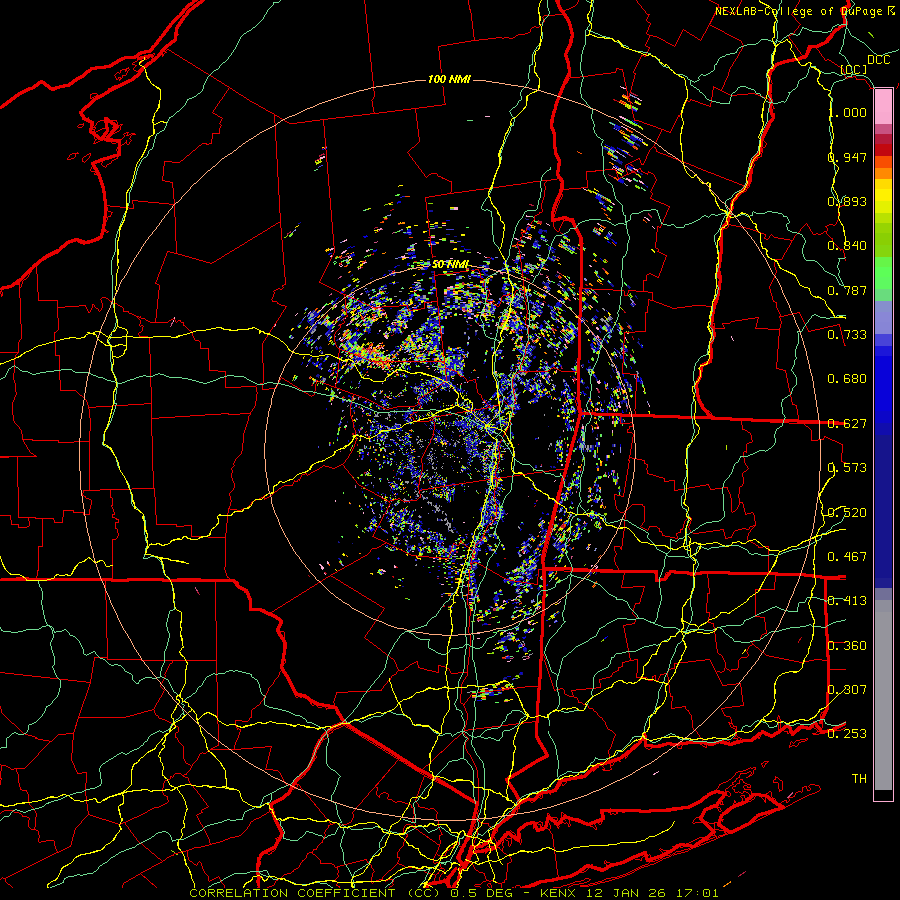Pick the bright green segment of the color bar
Image resolution: width=900 pixels, height=900 pixels.
coord(883,274)
